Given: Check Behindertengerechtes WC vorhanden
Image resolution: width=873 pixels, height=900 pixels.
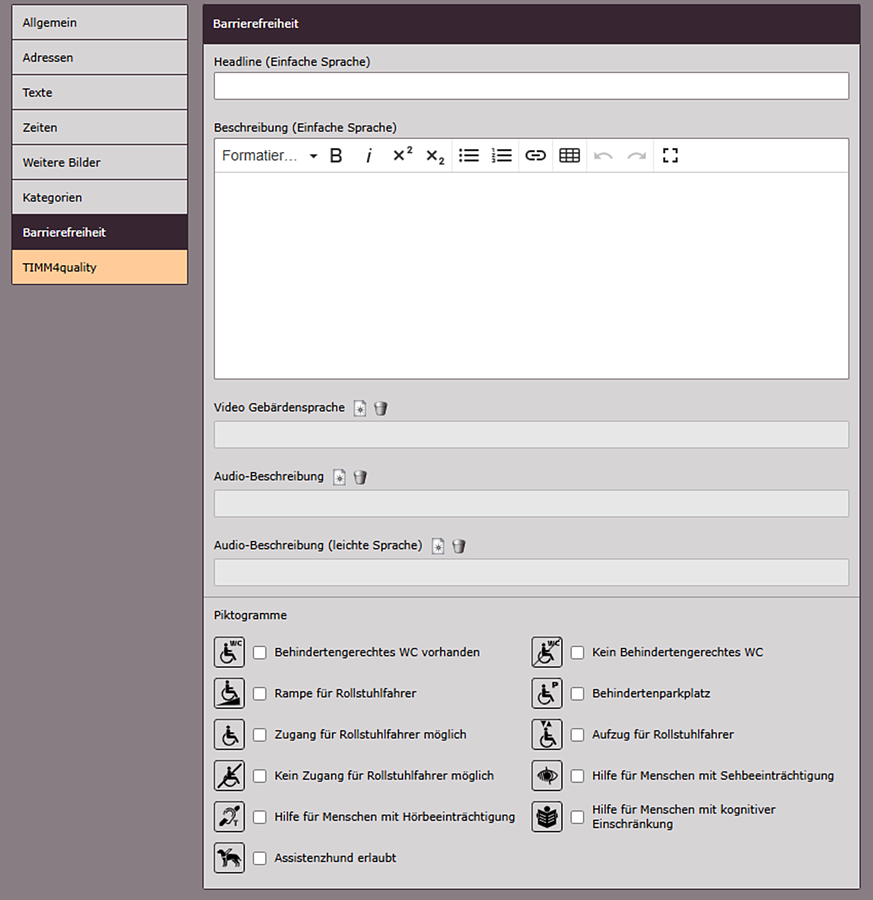Looking at the screenshot, I should 260,653.
